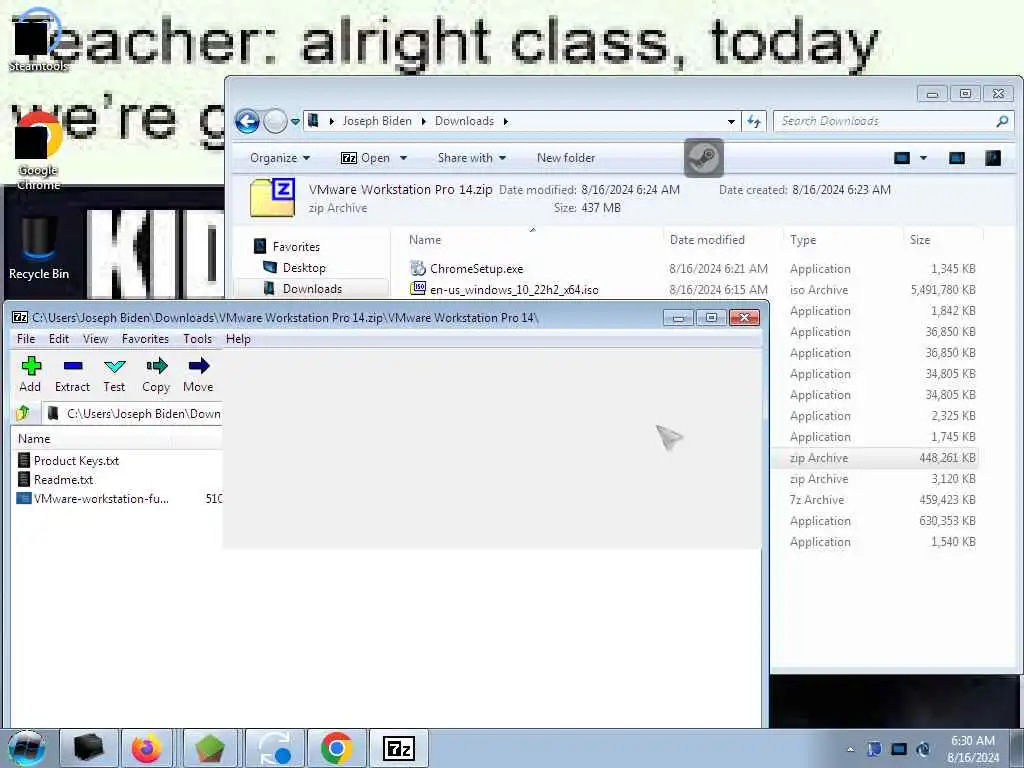Click the Move tool in 7-Zip
The height and width of the screenshot is (768, 1024).
coord(199,374)
